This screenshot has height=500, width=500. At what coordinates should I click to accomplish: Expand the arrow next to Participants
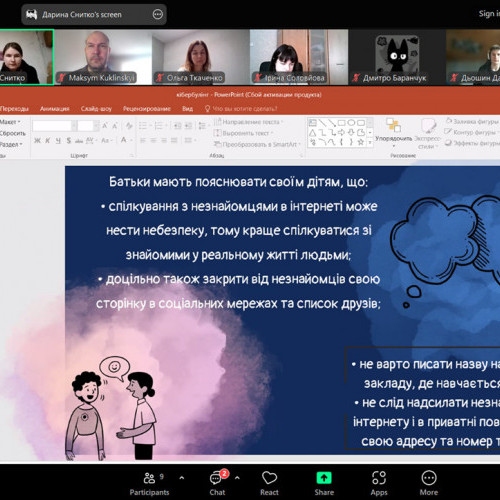coord(182,478)
